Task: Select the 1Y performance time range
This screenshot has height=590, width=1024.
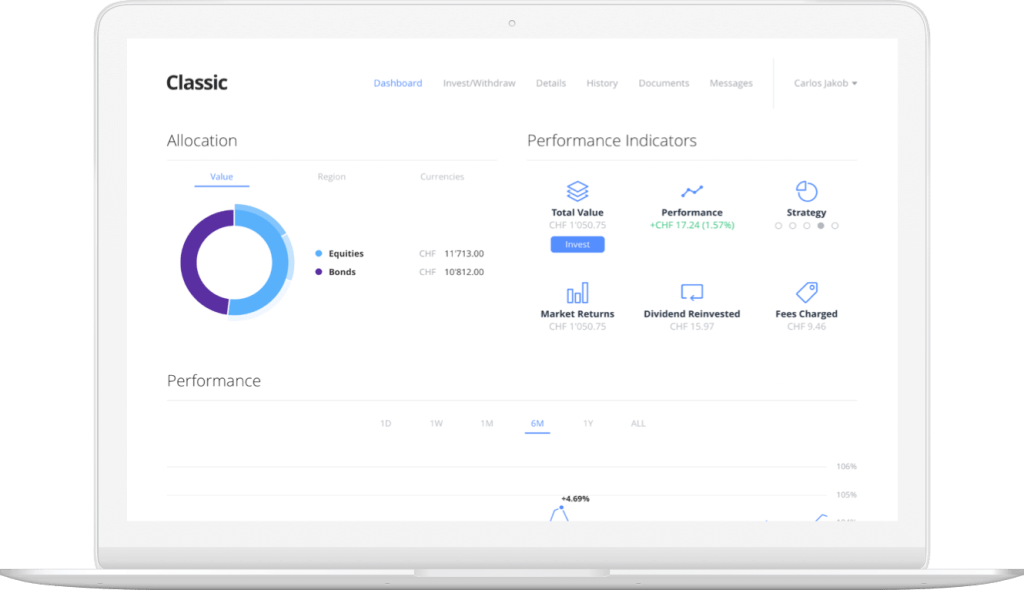Action: (588, 424)
